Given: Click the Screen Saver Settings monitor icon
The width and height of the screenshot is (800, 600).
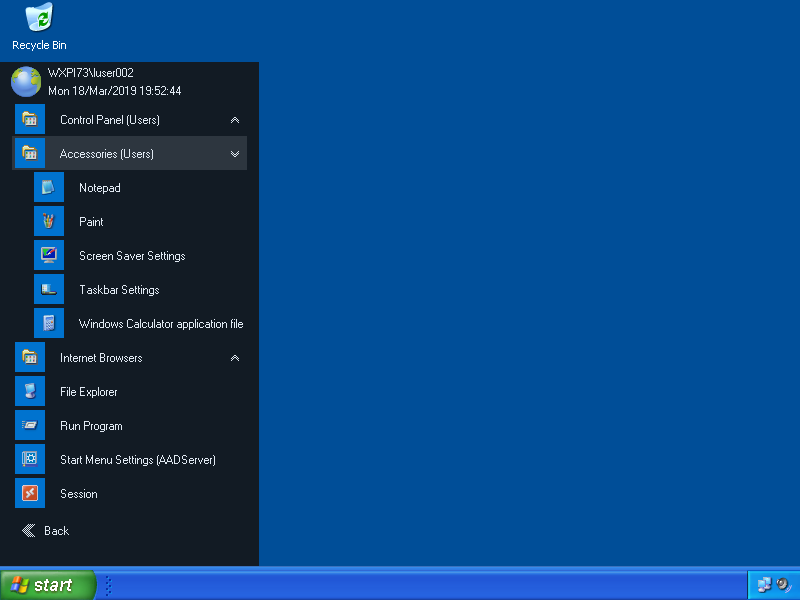Looking at the screenshot, I should 48,256.
